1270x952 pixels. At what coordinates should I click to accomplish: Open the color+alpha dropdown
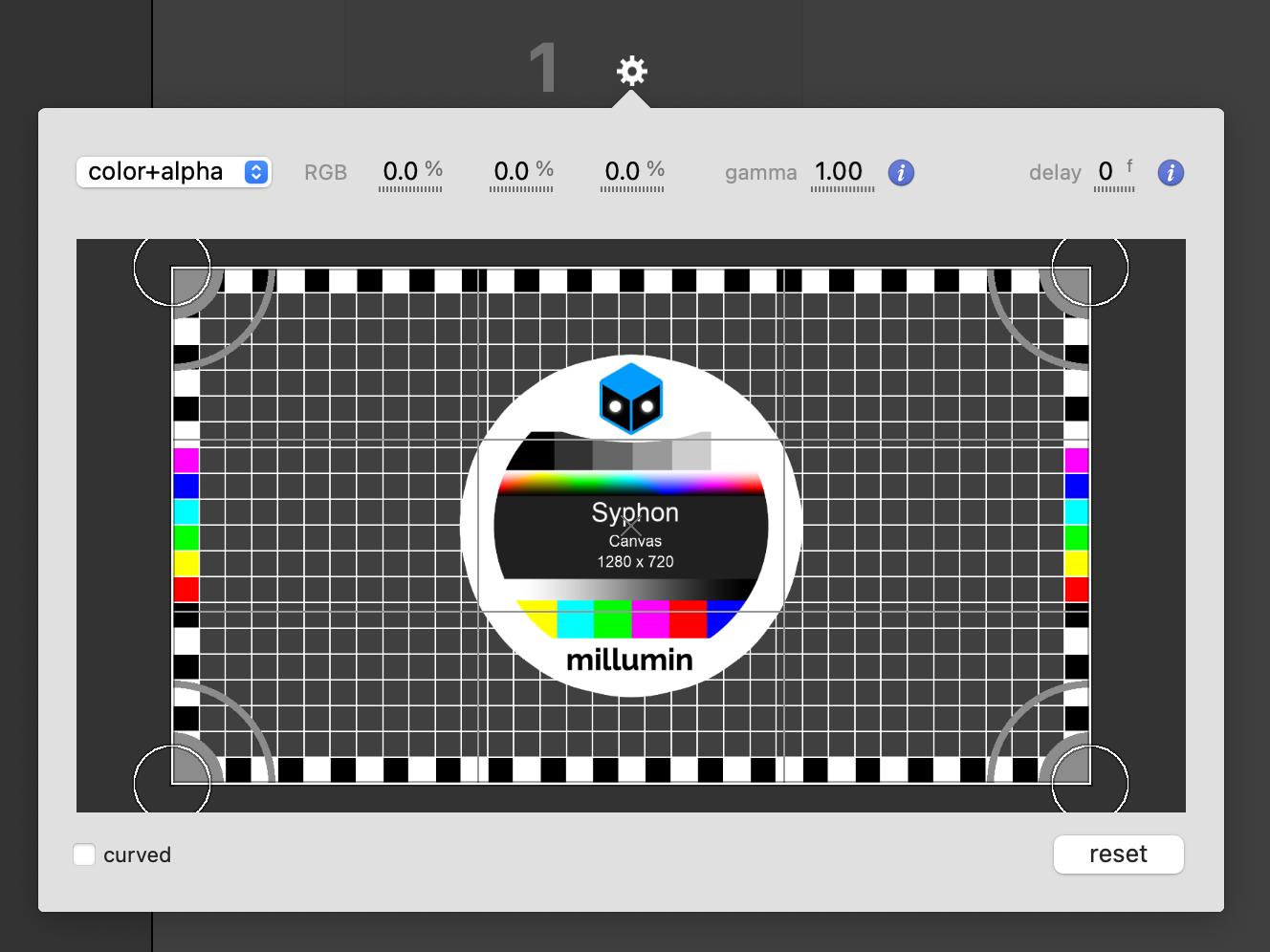[174, 172]
